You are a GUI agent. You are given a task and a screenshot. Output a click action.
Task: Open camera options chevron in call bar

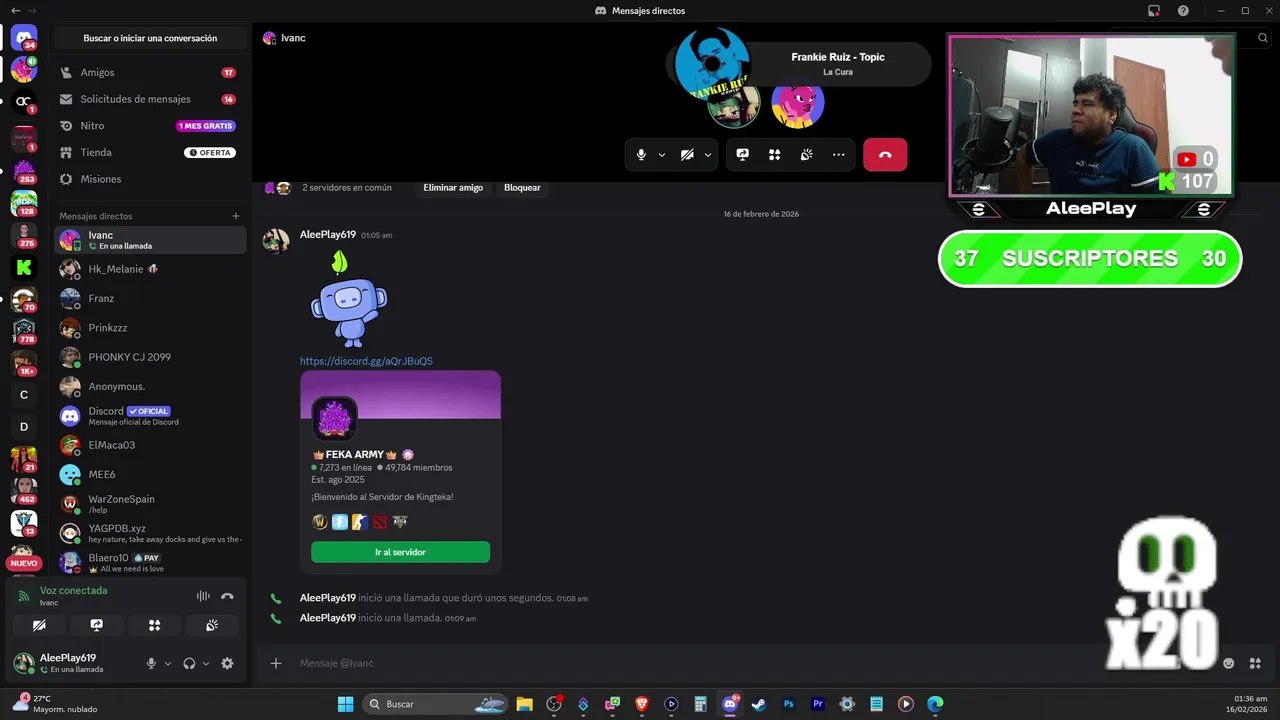click(708, 155)
